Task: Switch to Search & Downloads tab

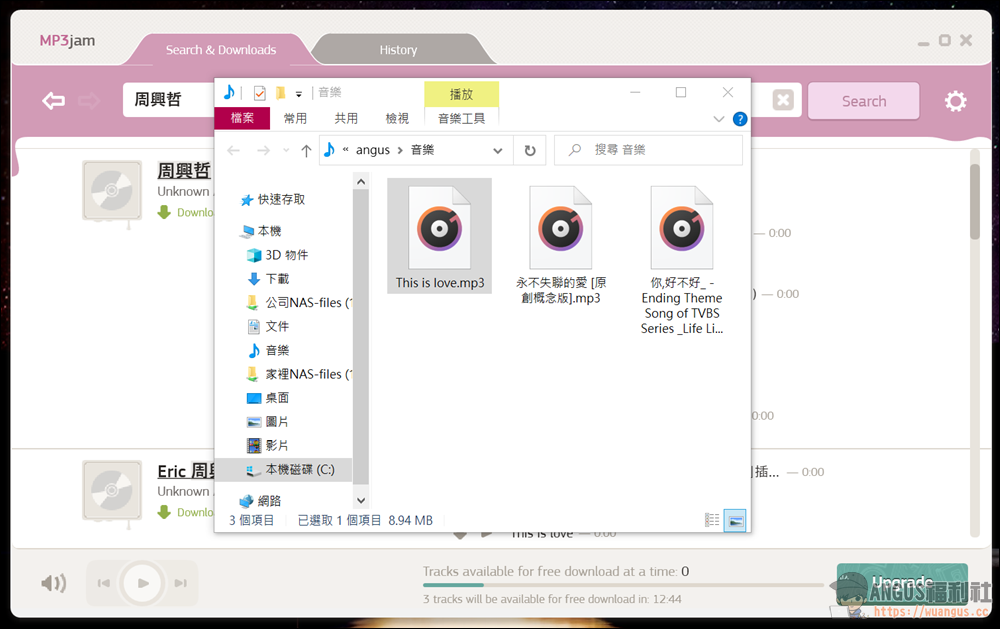Action: point(221,50)
